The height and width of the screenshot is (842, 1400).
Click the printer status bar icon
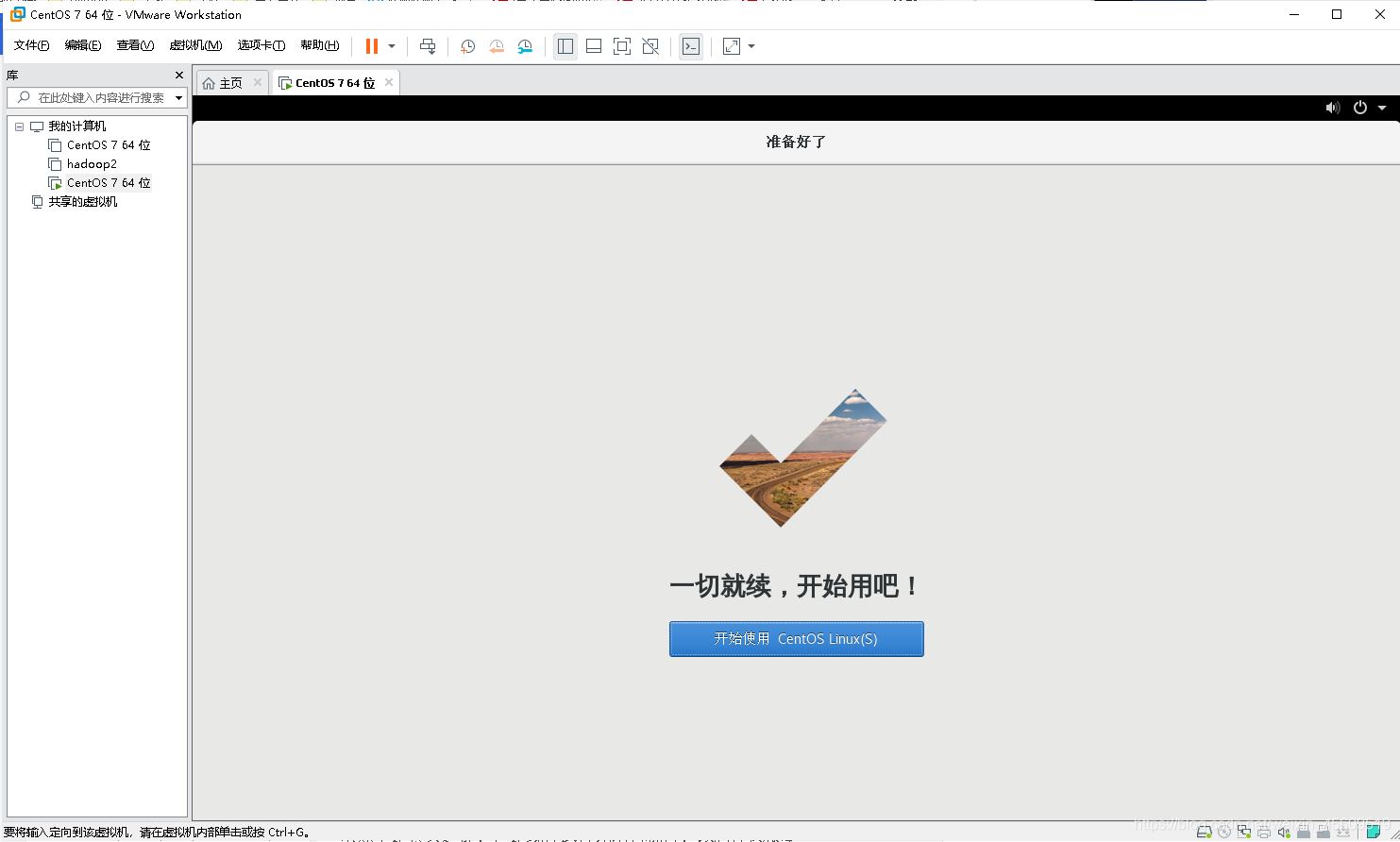point(1264,832)
